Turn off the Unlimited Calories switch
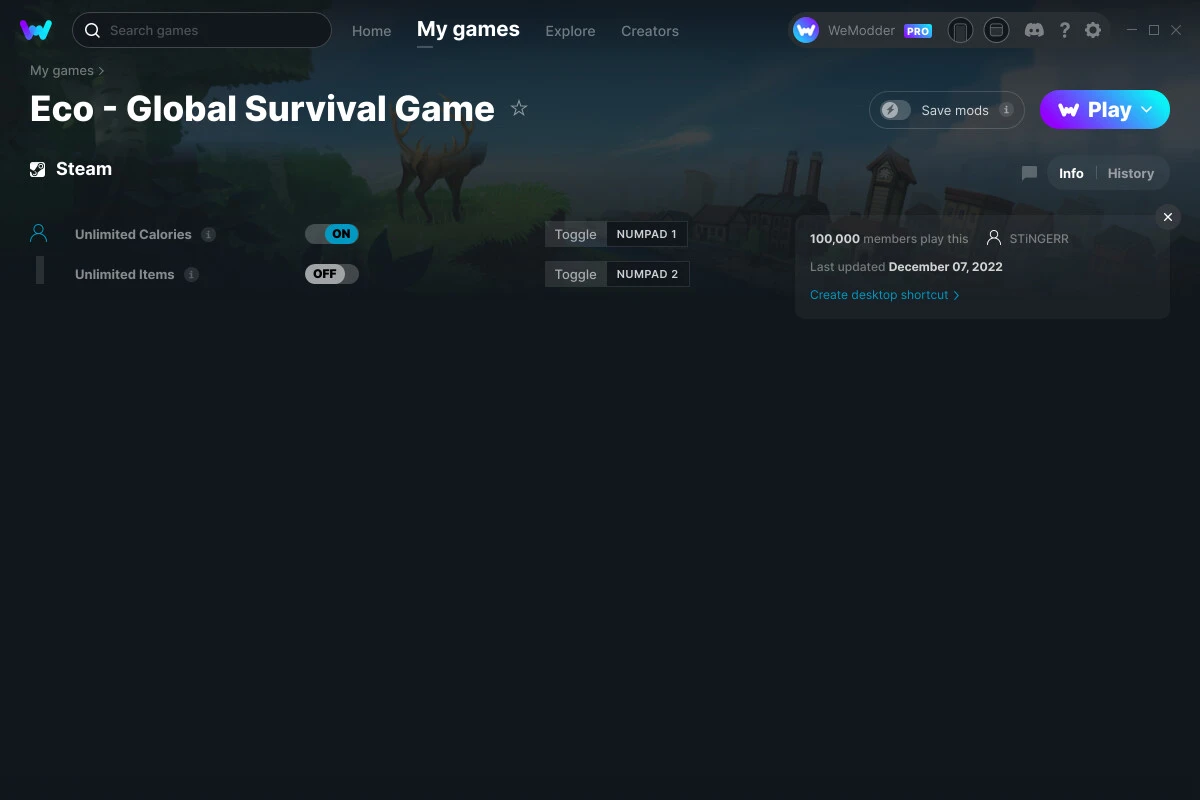Viewport: 1200px width, 800px height. point(331,233)
